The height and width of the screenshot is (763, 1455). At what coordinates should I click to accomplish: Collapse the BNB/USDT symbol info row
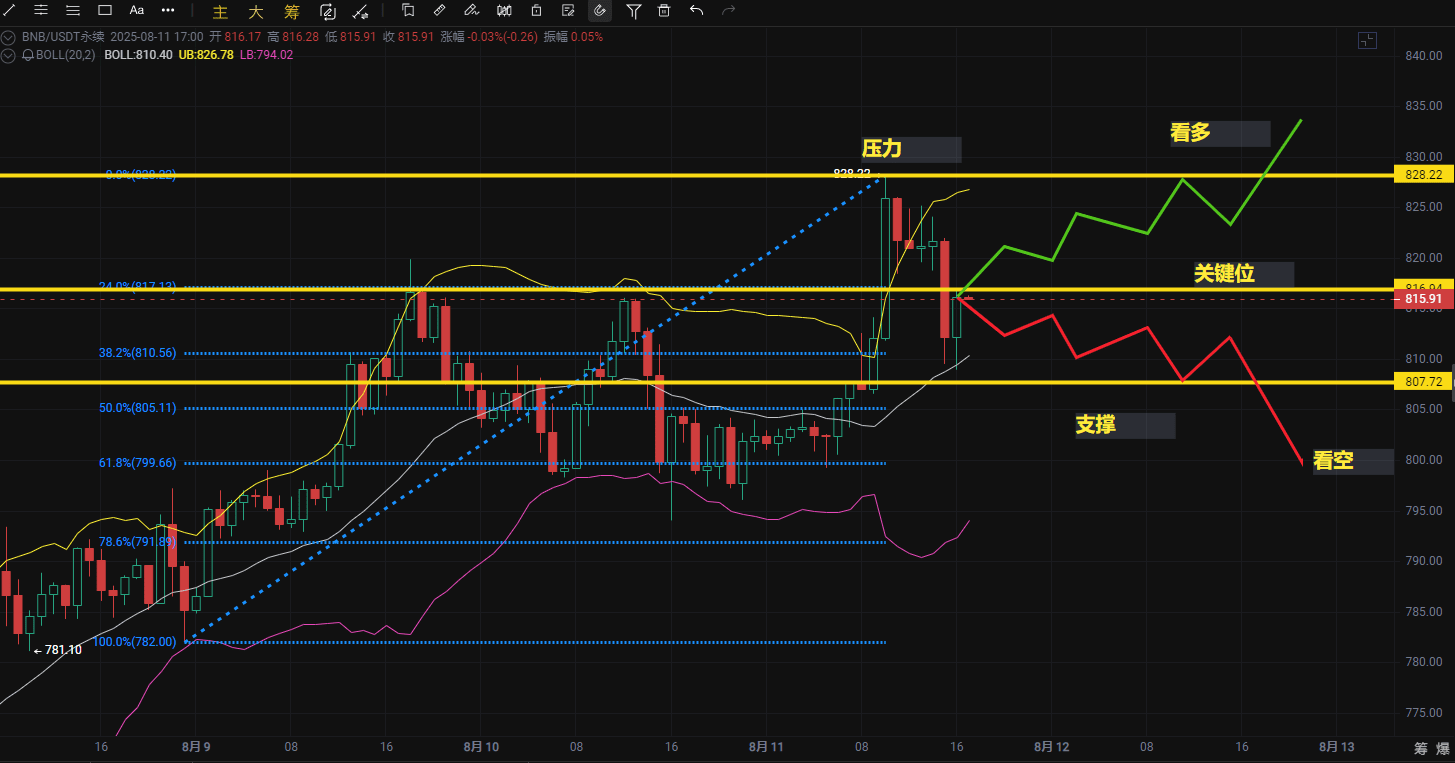coord(9,37)
